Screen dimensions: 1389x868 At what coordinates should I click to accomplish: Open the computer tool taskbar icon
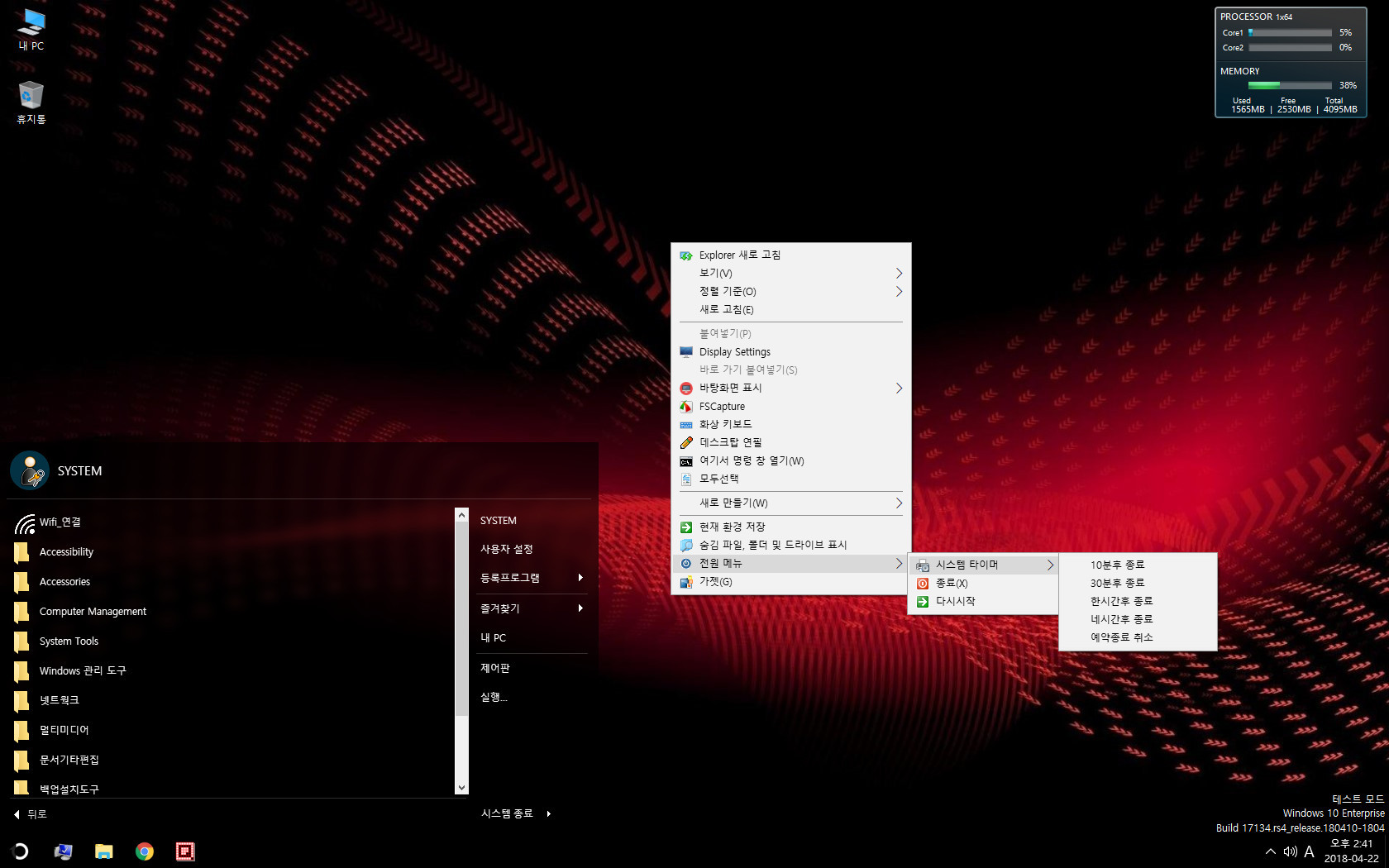(x=63, y=851)
